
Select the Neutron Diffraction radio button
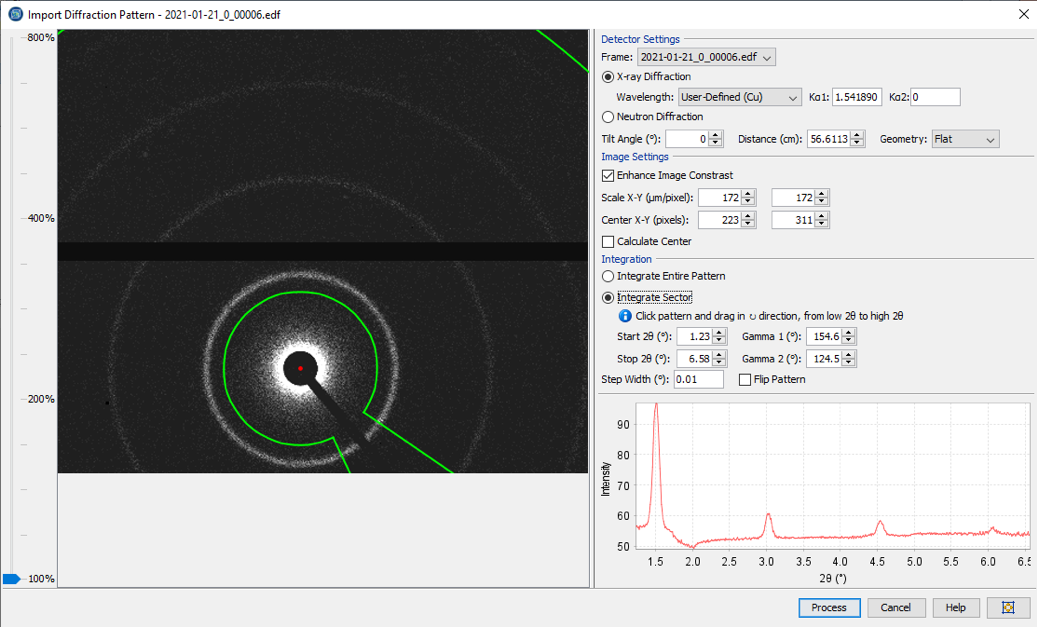(608, 117)
